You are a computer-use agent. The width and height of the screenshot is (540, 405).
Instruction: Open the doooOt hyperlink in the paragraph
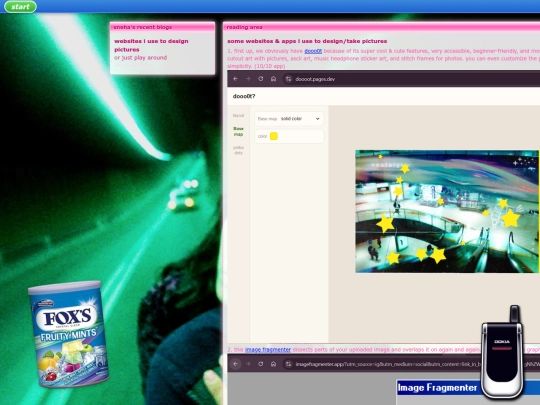[x=313, y=51]
